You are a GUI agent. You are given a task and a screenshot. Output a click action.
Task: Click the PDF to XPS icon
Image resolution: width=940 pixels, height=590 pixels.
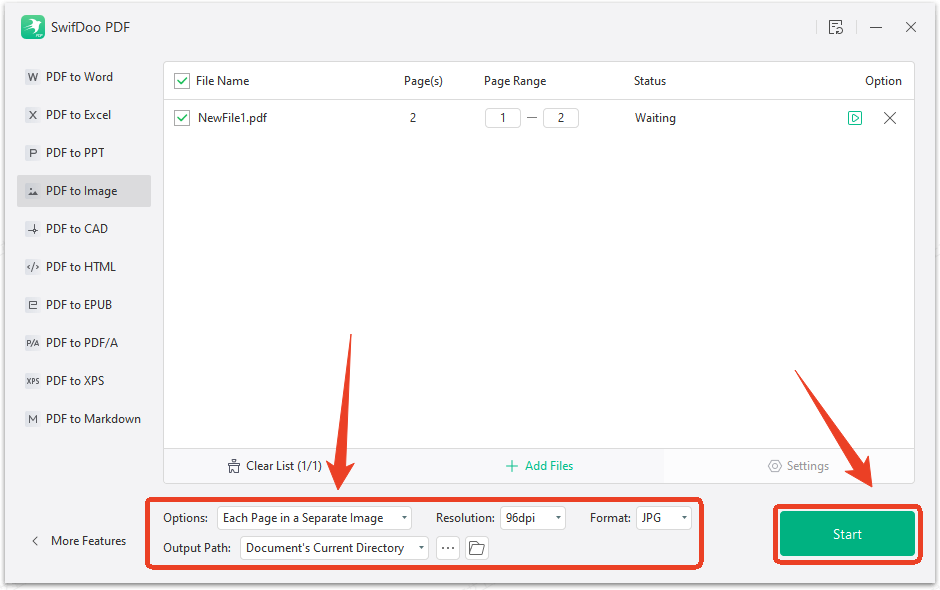coord(33,381)
